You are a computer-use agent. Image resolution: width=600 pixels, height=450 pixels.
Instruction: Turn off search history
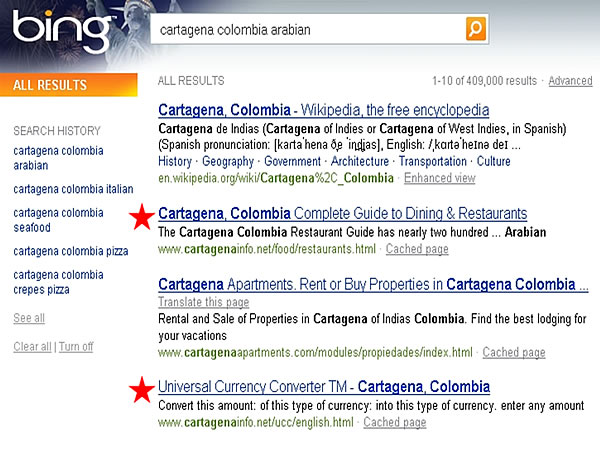pos(75,347)
